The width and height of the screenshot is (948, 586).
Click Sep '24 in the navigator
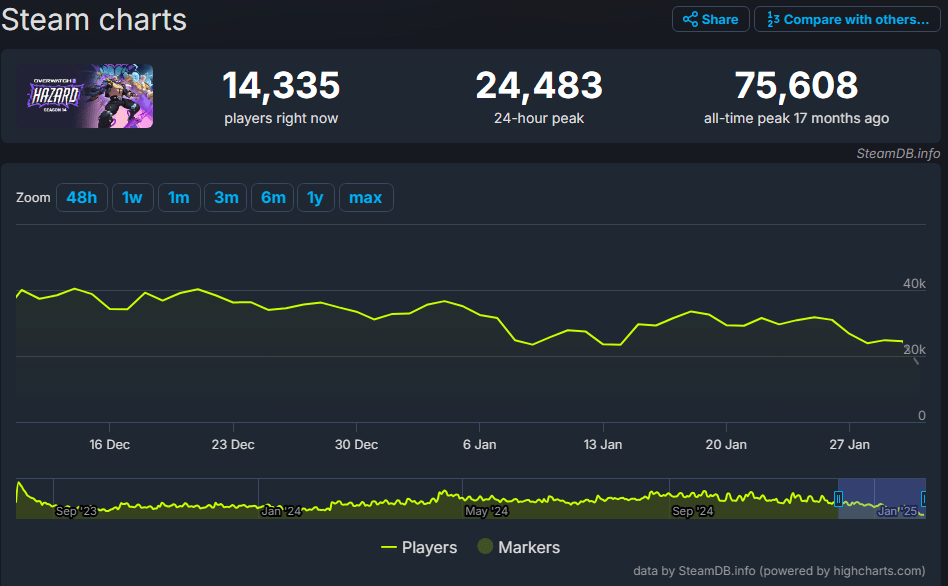(693, 511)
